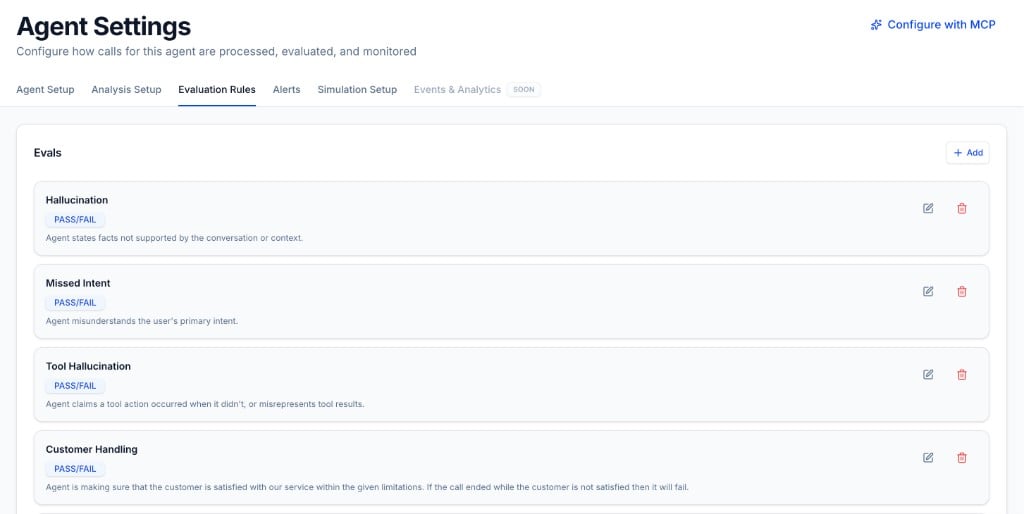
Task: Click the PASS/FAIL badge under Customer Handling
Action: point(75,469)
